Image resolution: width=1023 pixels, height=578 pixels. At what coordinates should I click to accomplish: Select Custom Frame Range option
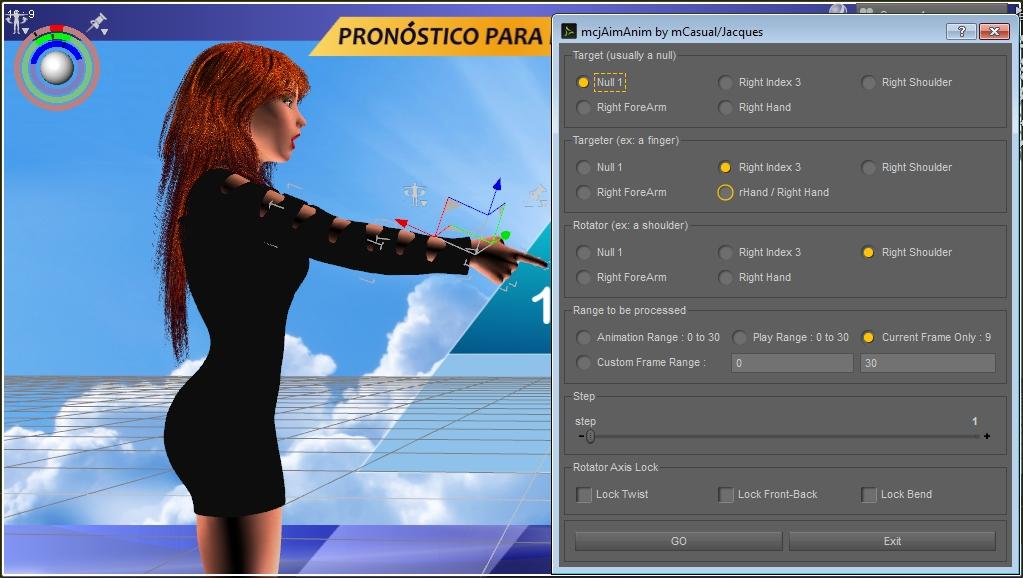click(583, 362)
